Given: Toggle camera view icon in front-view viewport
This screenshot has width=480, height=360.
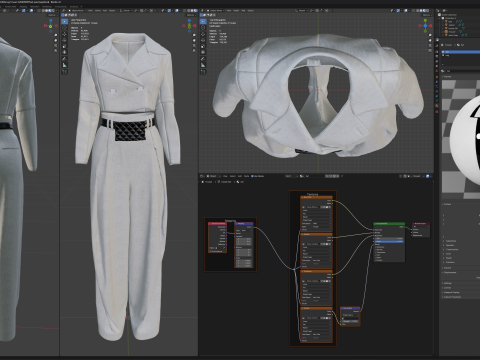Looking at the screenshot, I should [x=194, y=45].
